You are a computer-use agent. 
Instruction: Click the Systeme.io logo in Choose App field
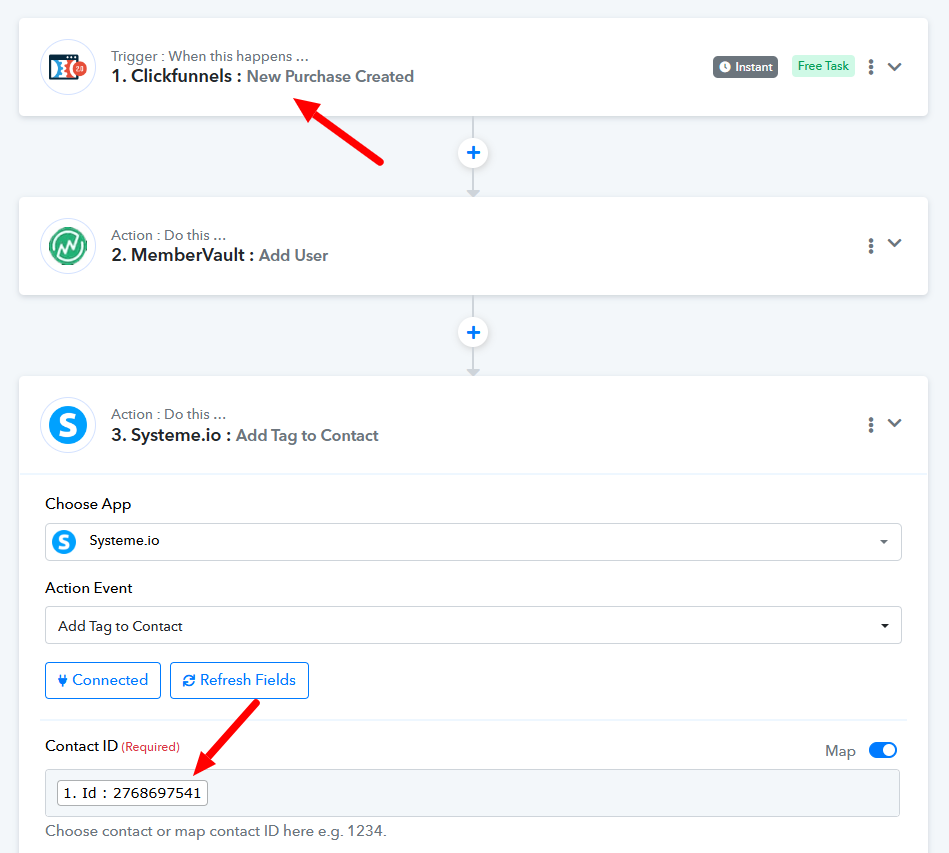click(64, 542)
